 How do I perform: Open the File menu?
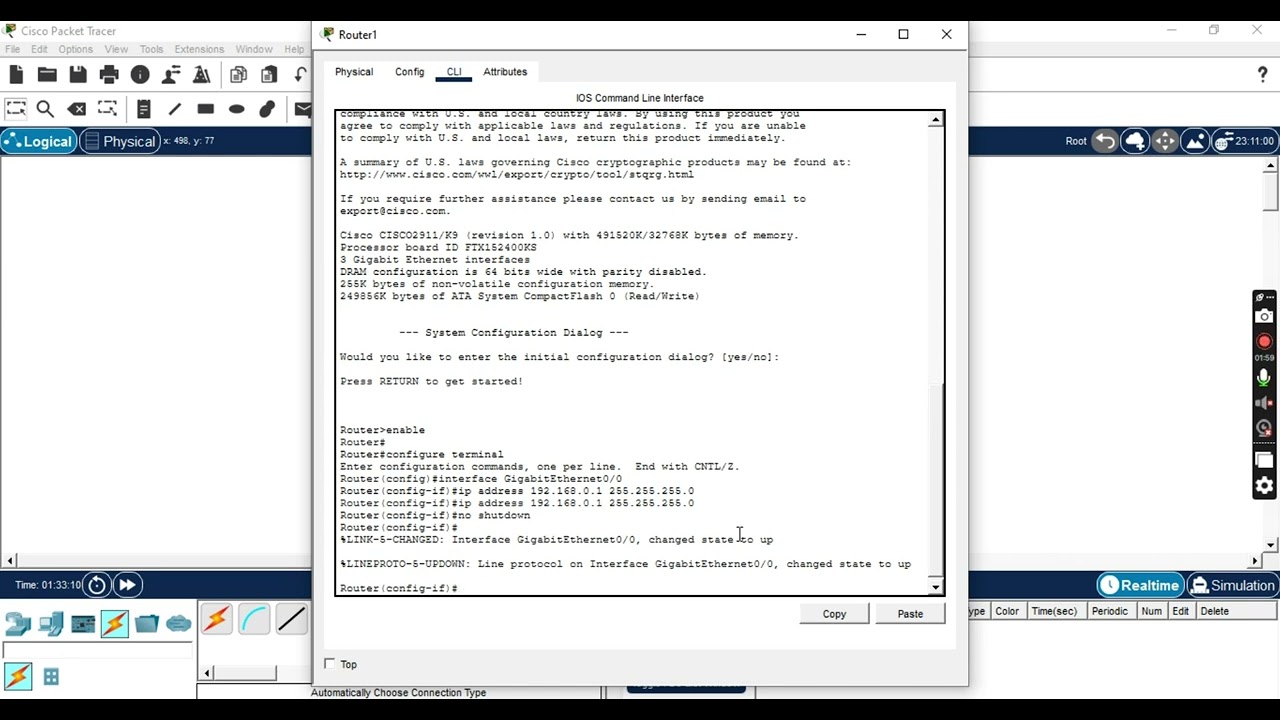pyautogui.click(x=13, y=49)
